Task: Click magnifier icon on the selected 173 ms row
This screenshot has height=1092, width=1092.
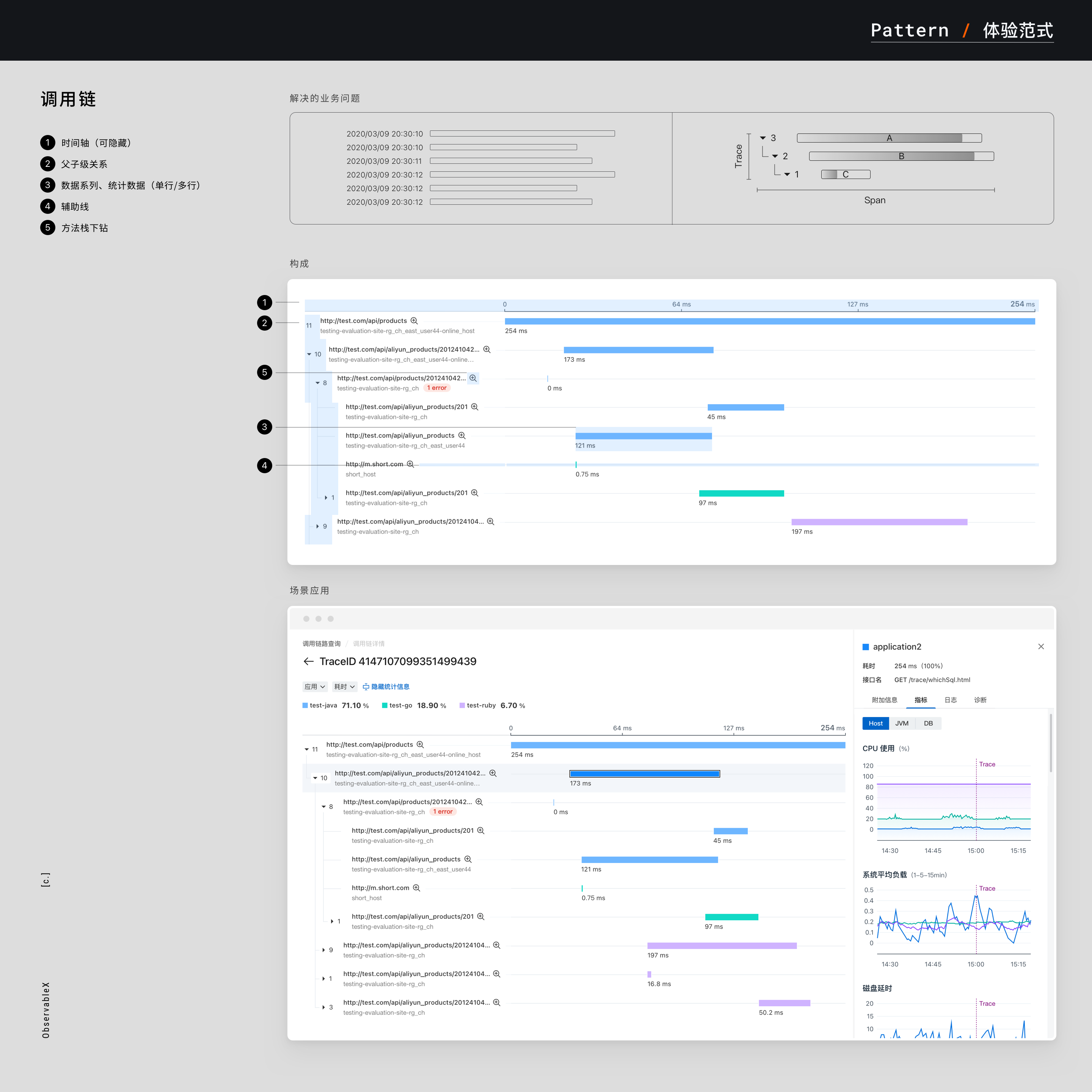Action: coord(493,773)
